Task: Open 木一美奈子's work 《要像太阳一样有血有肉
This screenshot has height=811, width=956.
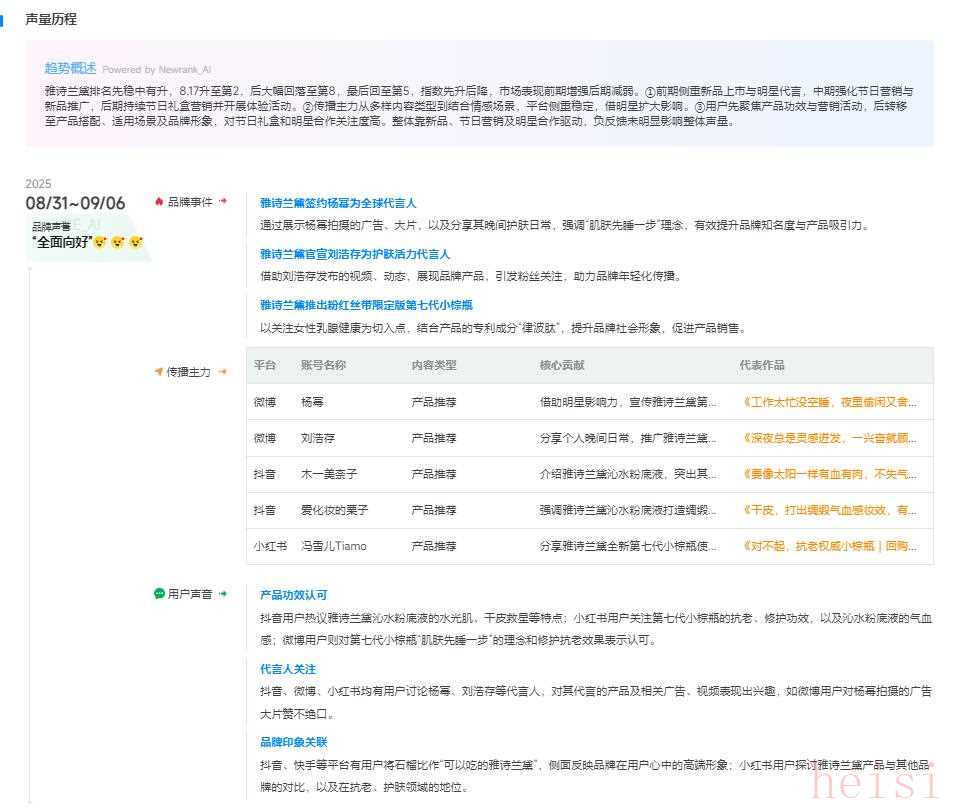Action: 830,474
